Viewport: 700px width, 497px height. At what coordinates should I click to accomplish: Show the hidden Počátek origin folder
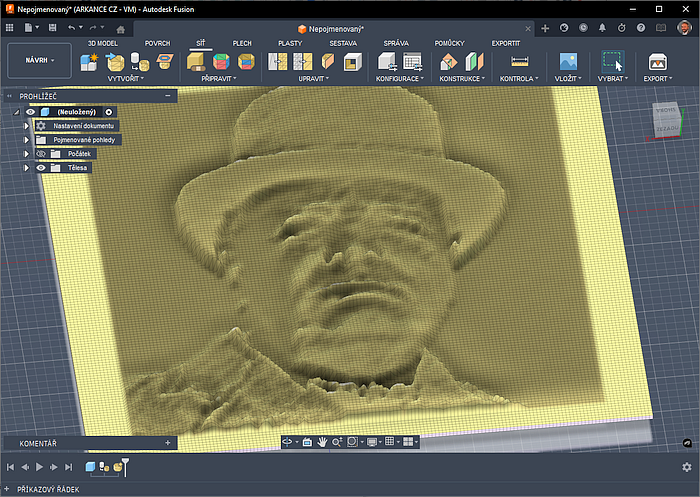click(x=41, y=154)
